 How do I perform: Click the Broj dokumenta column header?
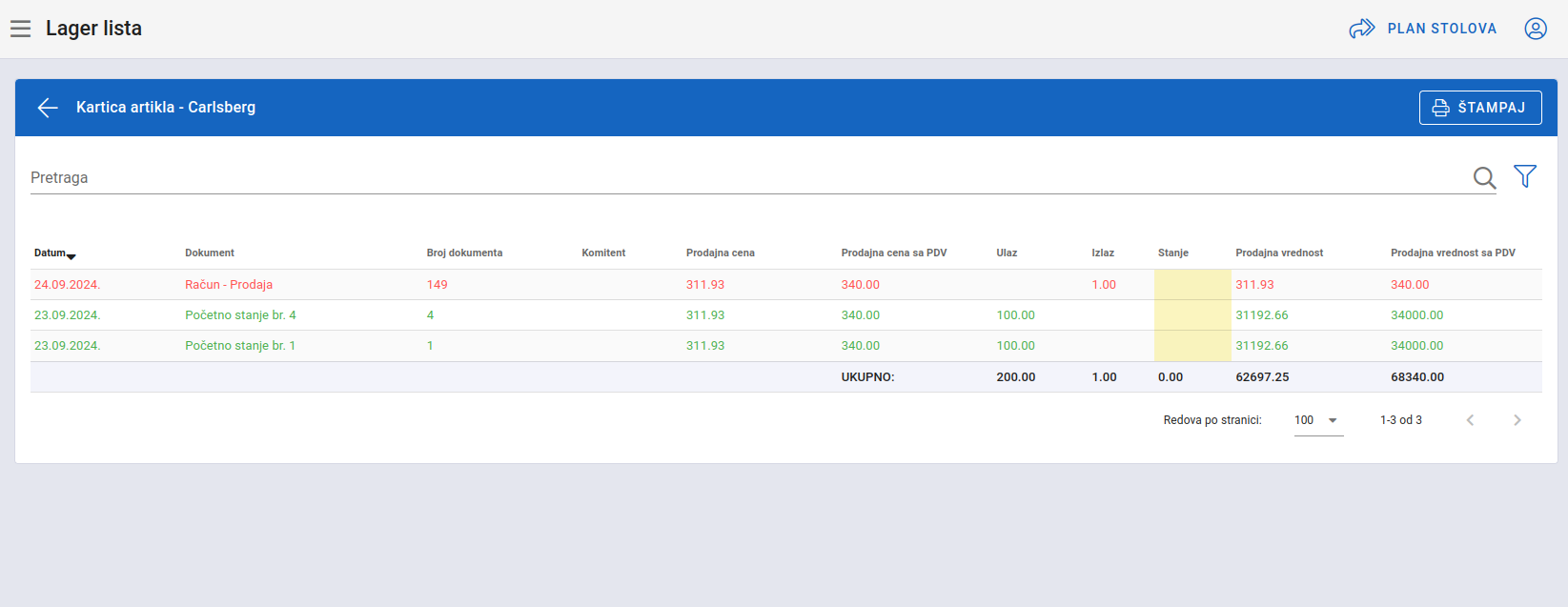pos(464,253)
